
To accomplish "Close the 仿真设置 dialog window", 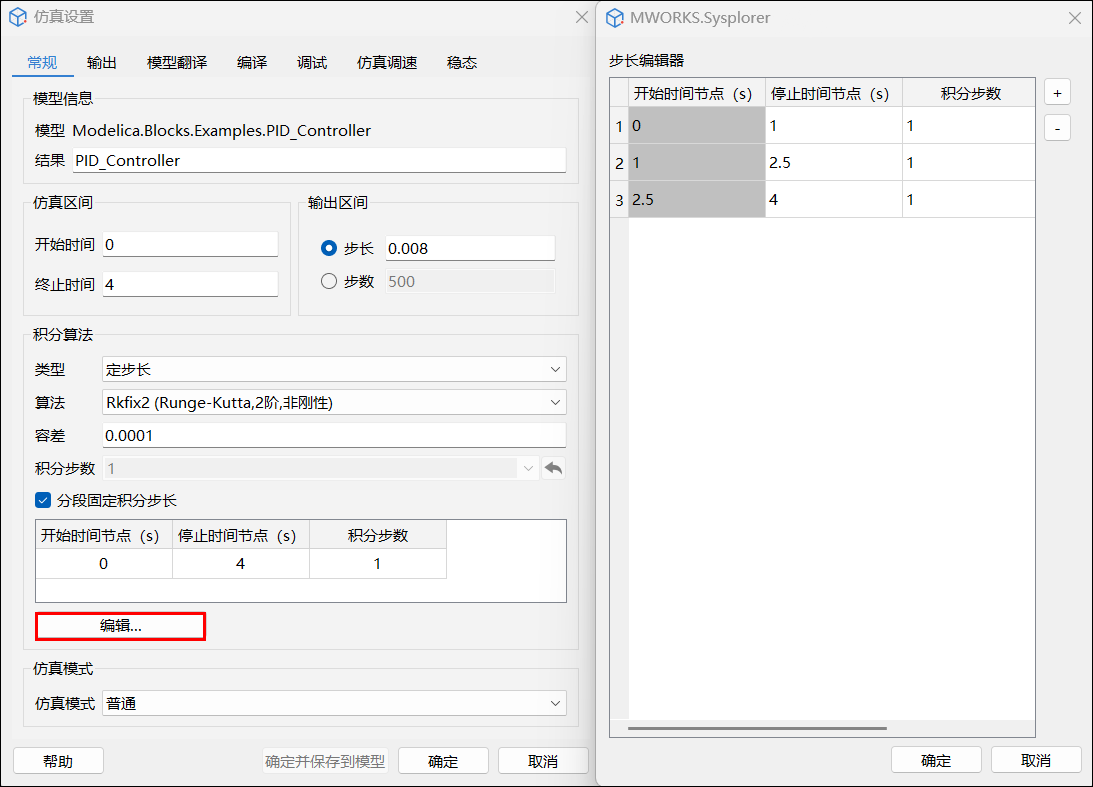I will (581, 17).
